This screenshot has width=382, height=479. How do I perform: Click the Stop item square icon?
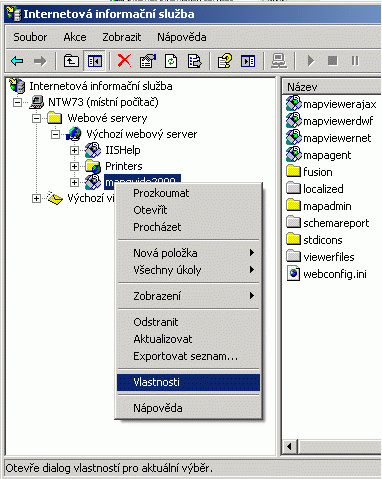coord(332,61)
